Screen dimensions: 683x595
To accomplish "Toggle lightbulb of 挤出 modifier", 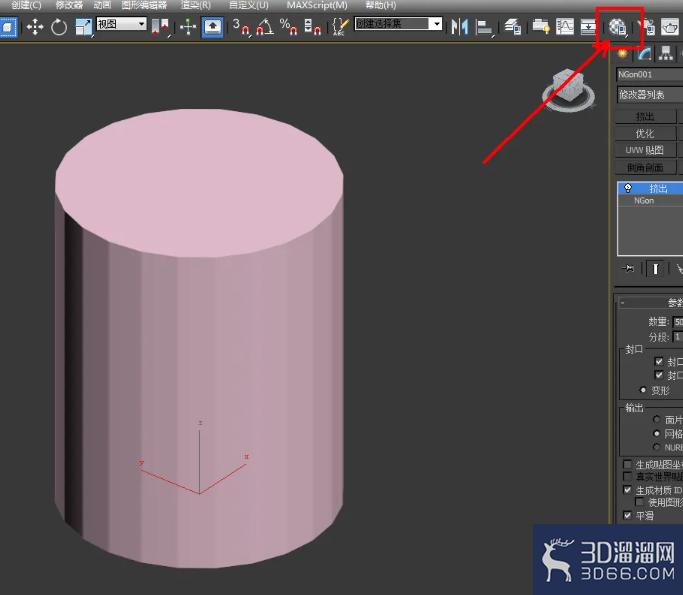I will click(628, 188).
